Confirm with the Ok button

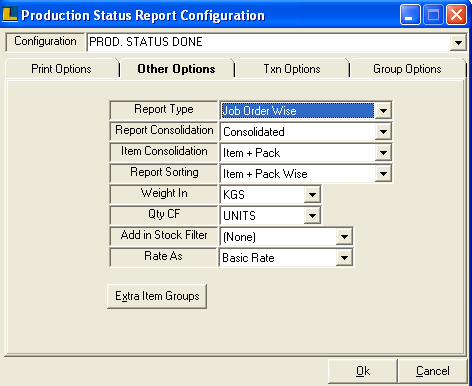tap(363, 371)
